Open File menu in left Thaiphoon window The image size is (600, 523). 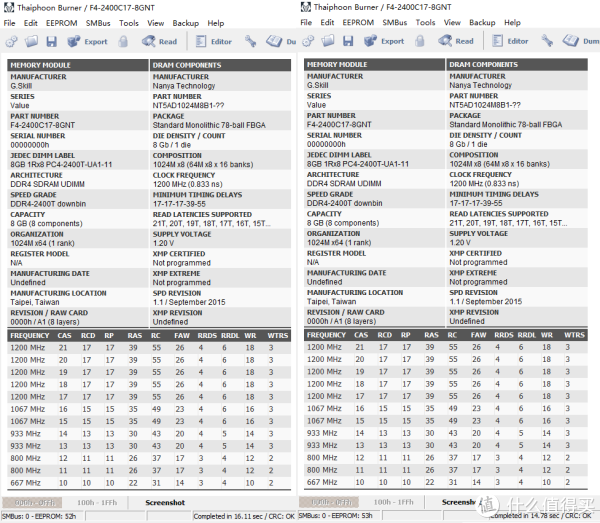pyautogui.click(x=9, y=23)
